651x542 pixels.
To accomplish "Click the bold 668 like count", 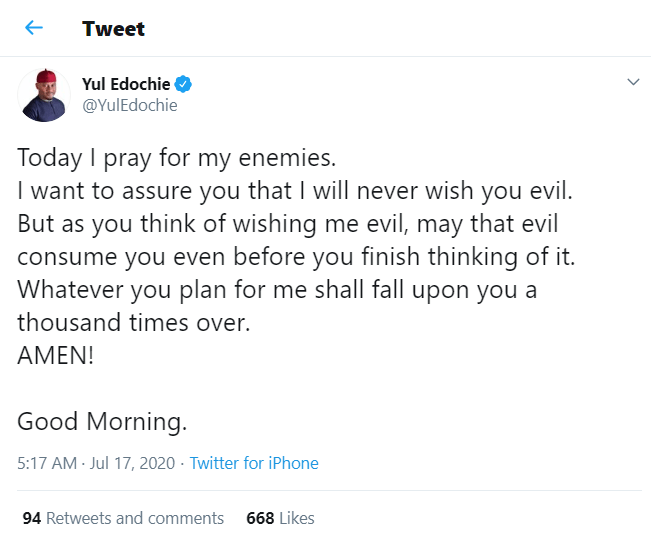I will coord(260,518).
